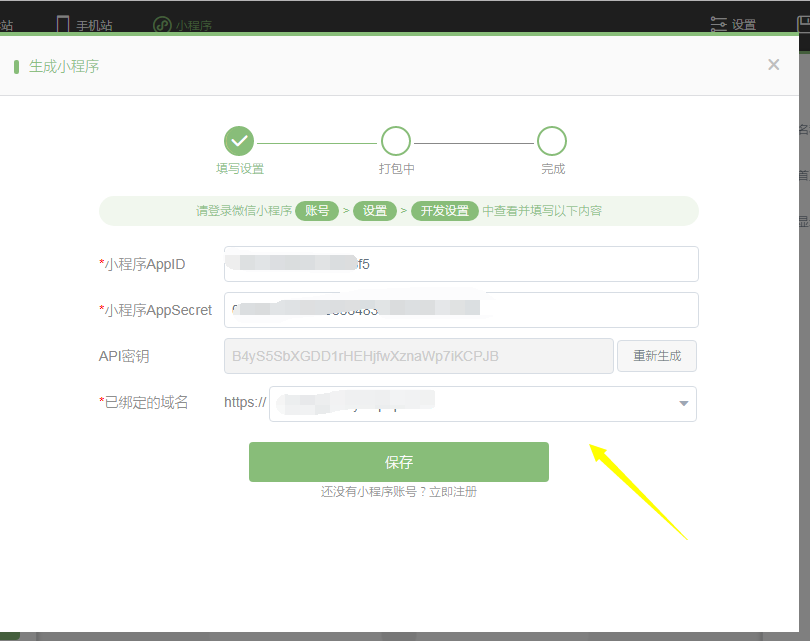Click the 开发设置 badge in hint bar

[444, 211]
